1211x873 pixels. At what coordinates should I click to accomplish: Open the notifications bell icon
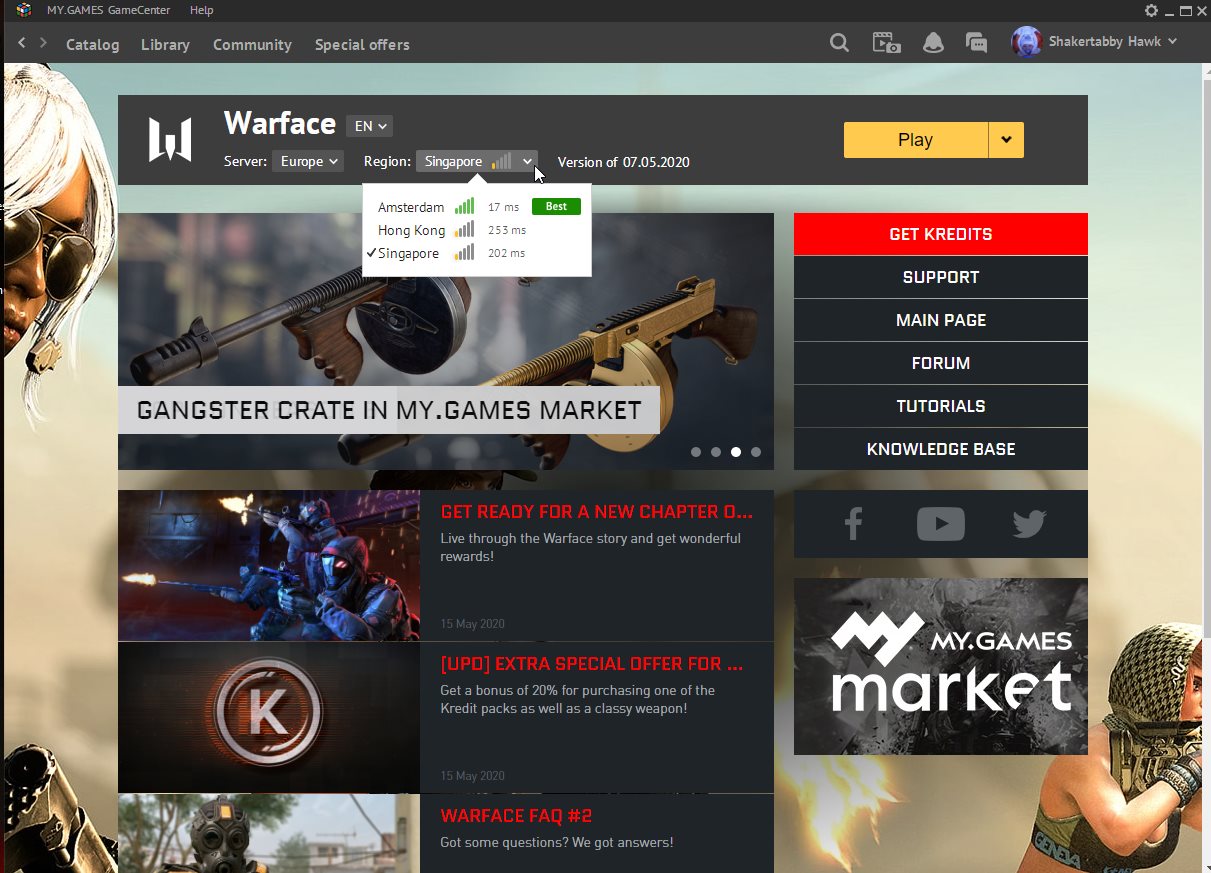coord(933,43)
